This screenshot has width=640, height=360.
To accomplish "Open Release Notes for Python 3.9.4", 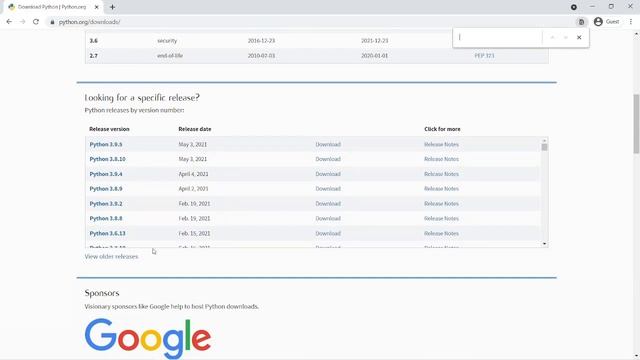I will [x=441, y=174].
